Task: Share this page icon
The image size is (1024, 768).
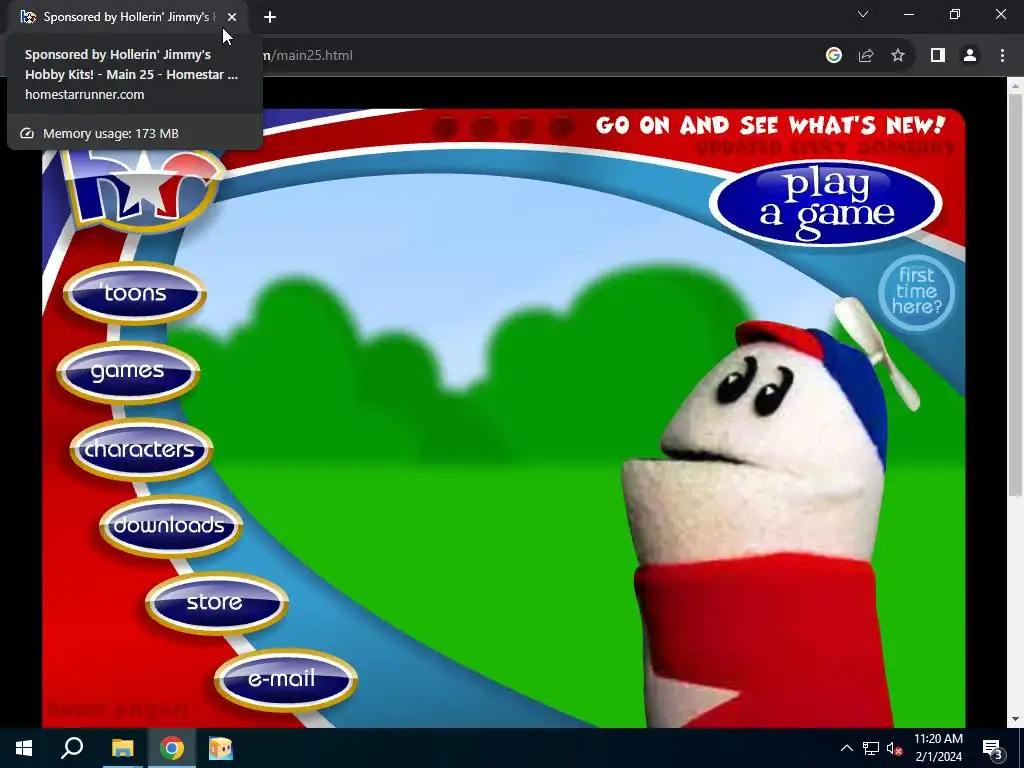Action: [x=866, y=56]
